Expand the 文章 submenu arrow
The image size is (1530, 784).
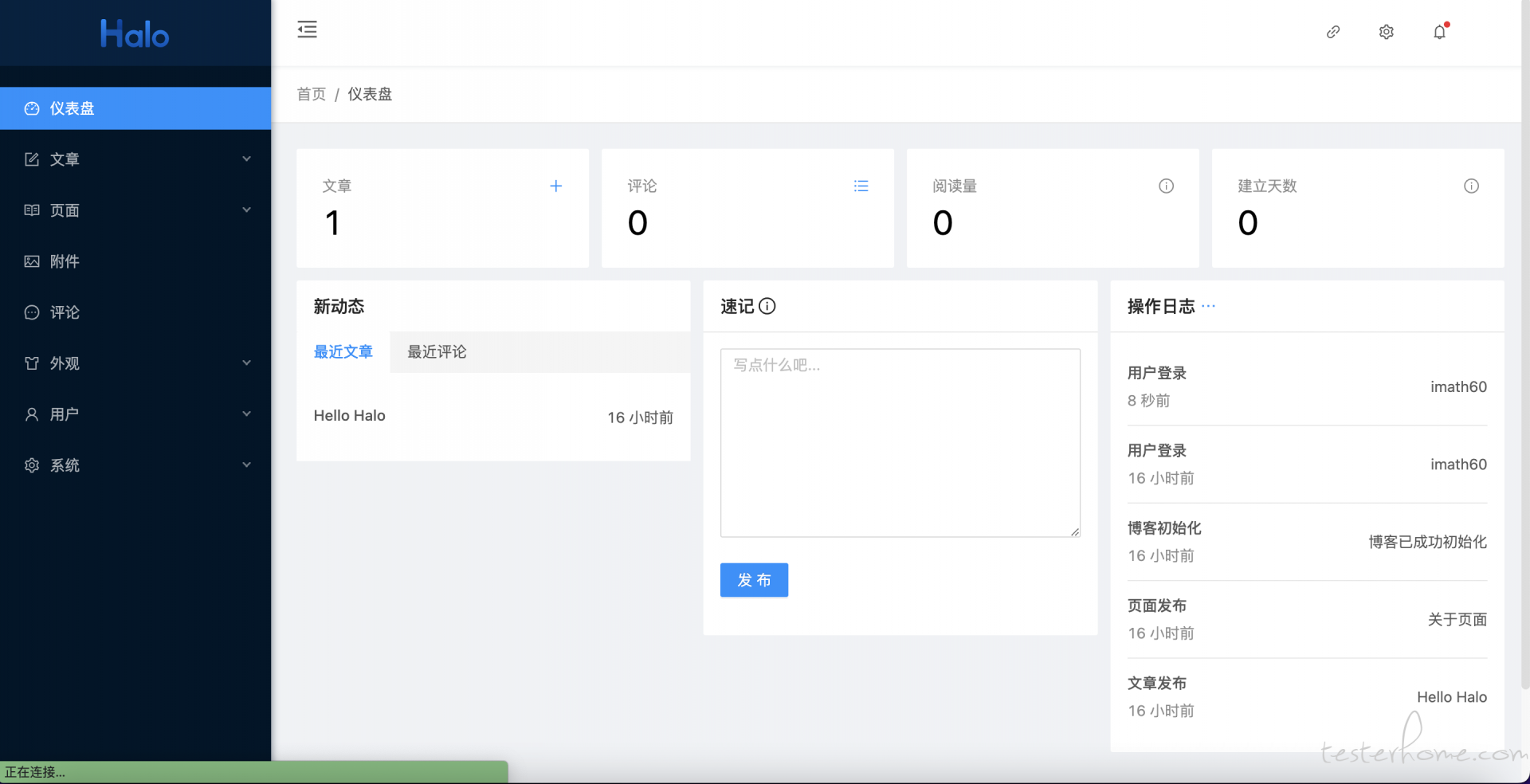tap(247, 159)
